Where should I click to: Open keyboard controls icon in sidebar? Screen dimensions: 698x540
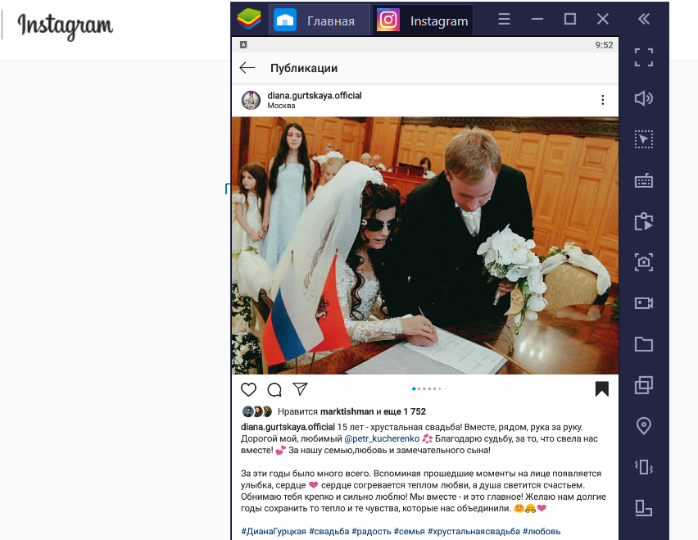click(x=644, y=180)
